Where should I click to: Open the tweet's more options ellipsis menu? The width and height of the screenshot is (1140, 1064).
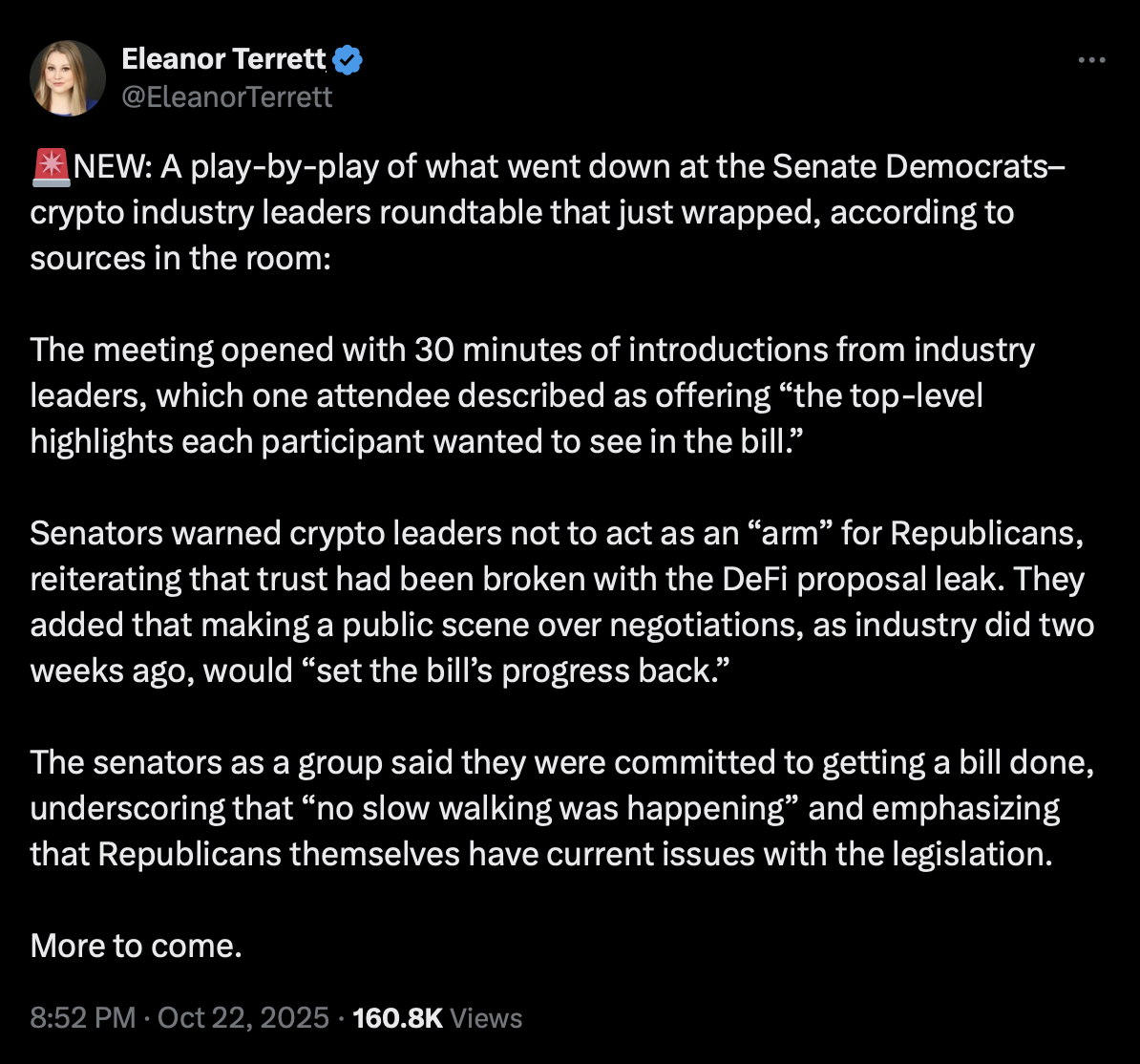point(1090,59)
